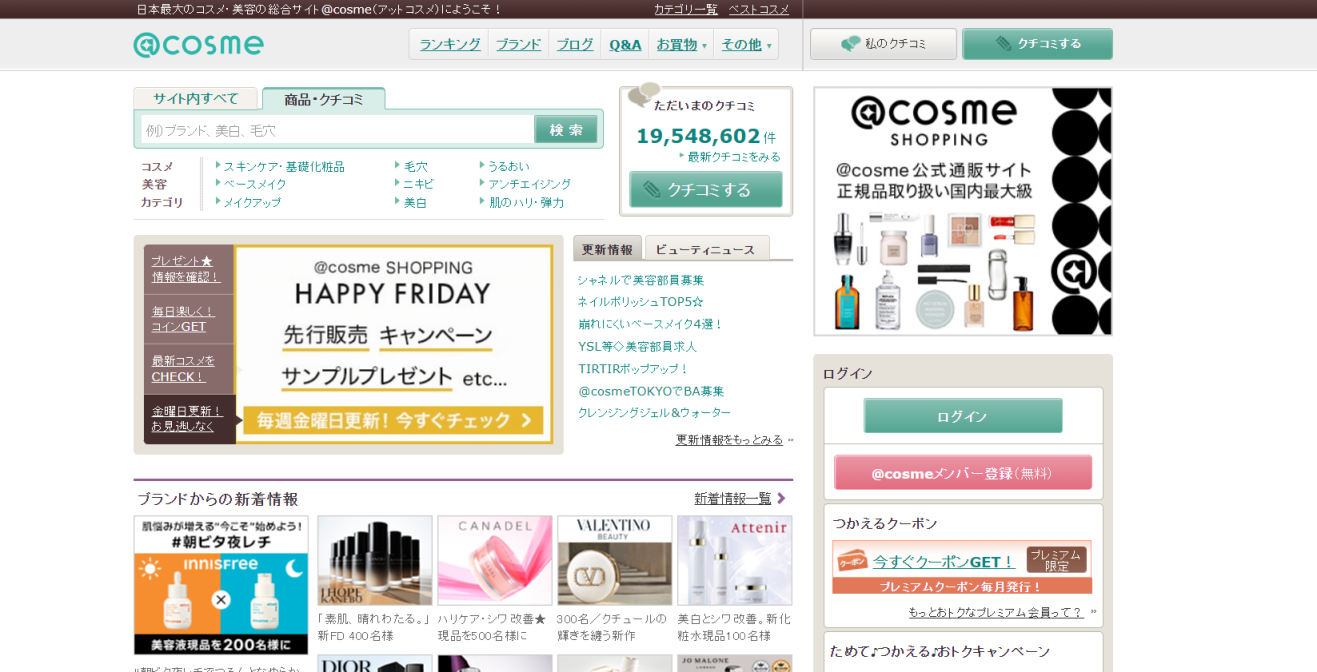
Task: Open the その他 dropdown menu
Action: [746, 44]
